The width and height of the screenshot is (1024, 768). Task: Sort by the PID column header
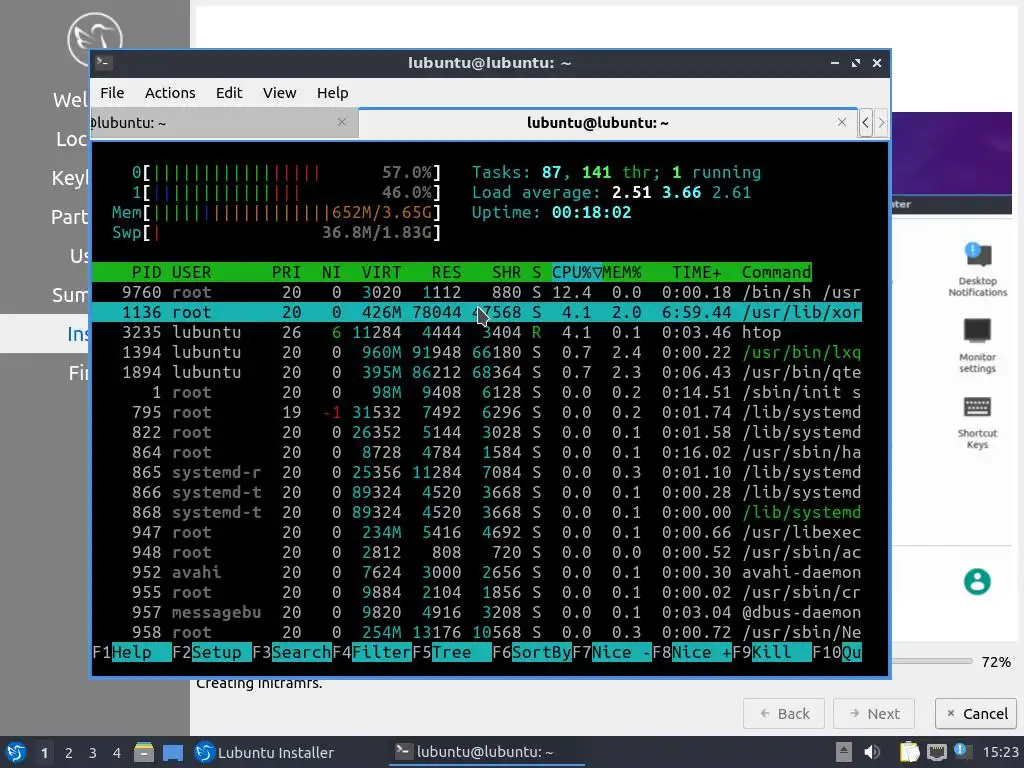point(146,272)
